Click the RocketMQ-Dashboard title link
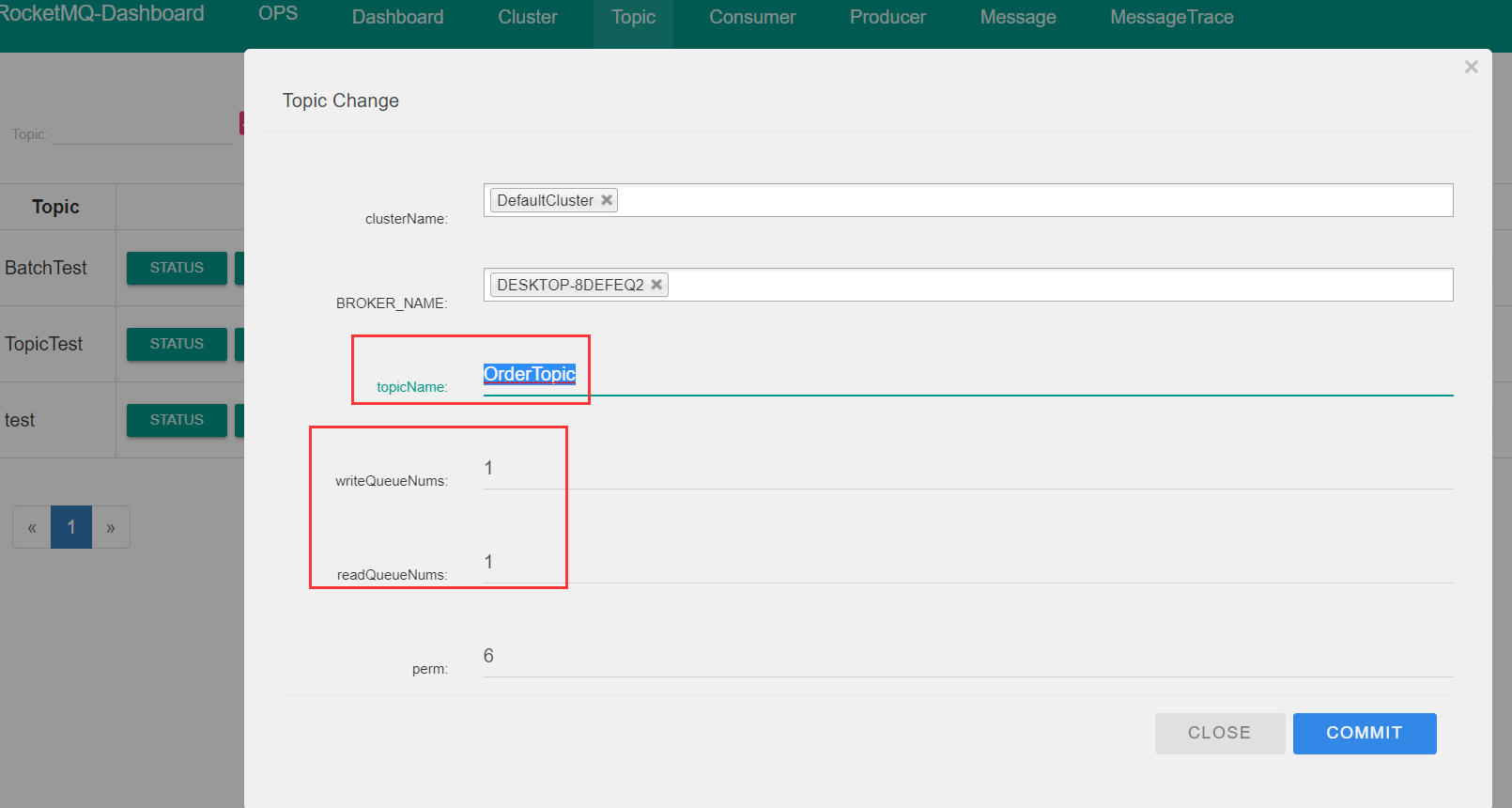 101,14
